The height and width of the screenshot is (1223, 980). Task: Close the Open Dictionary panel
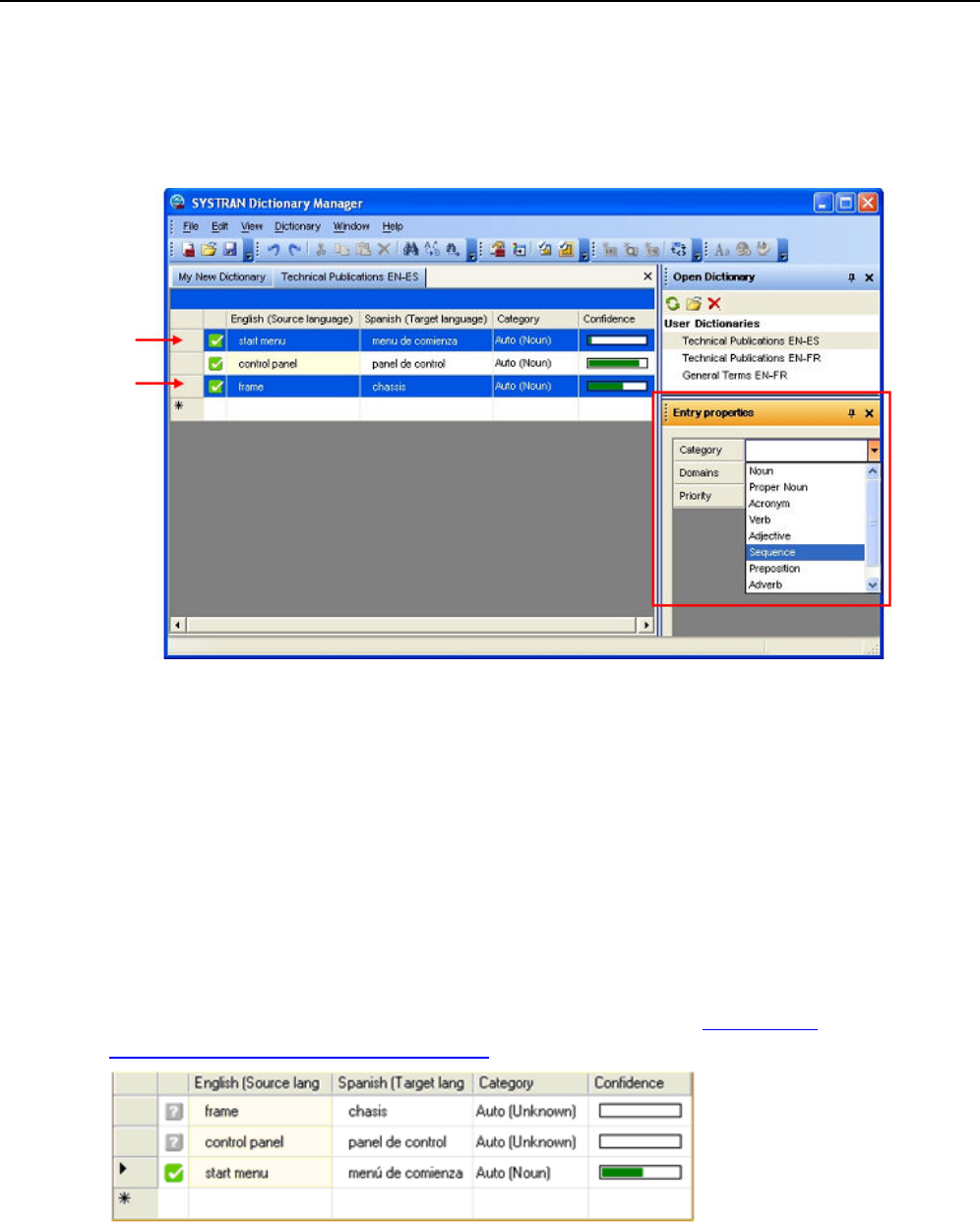pyautogui.click(x=869, y=277)
